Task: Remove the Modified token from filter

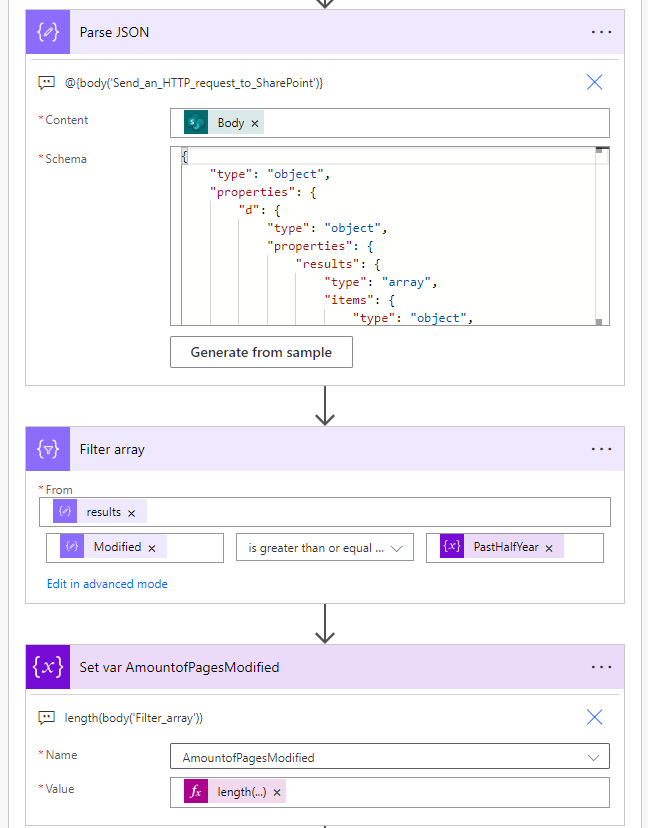Action: [152, 548]
